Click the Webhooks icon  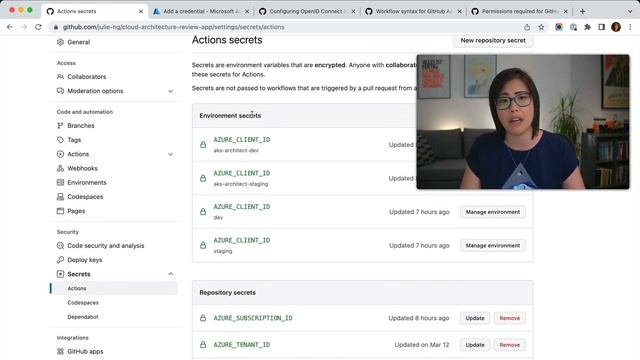(x=60, y=168)
